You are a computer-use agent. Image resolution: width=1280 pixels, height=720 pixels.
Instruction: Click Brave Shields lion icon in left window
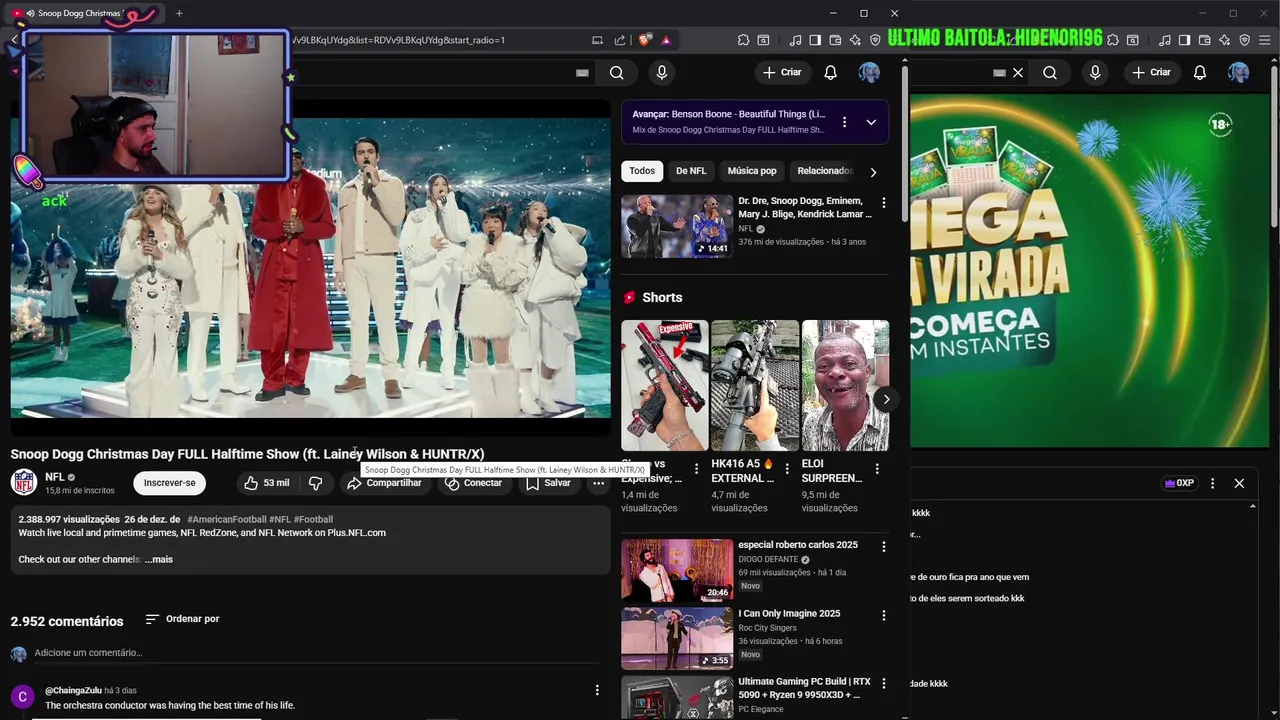(x=645, y=40)
